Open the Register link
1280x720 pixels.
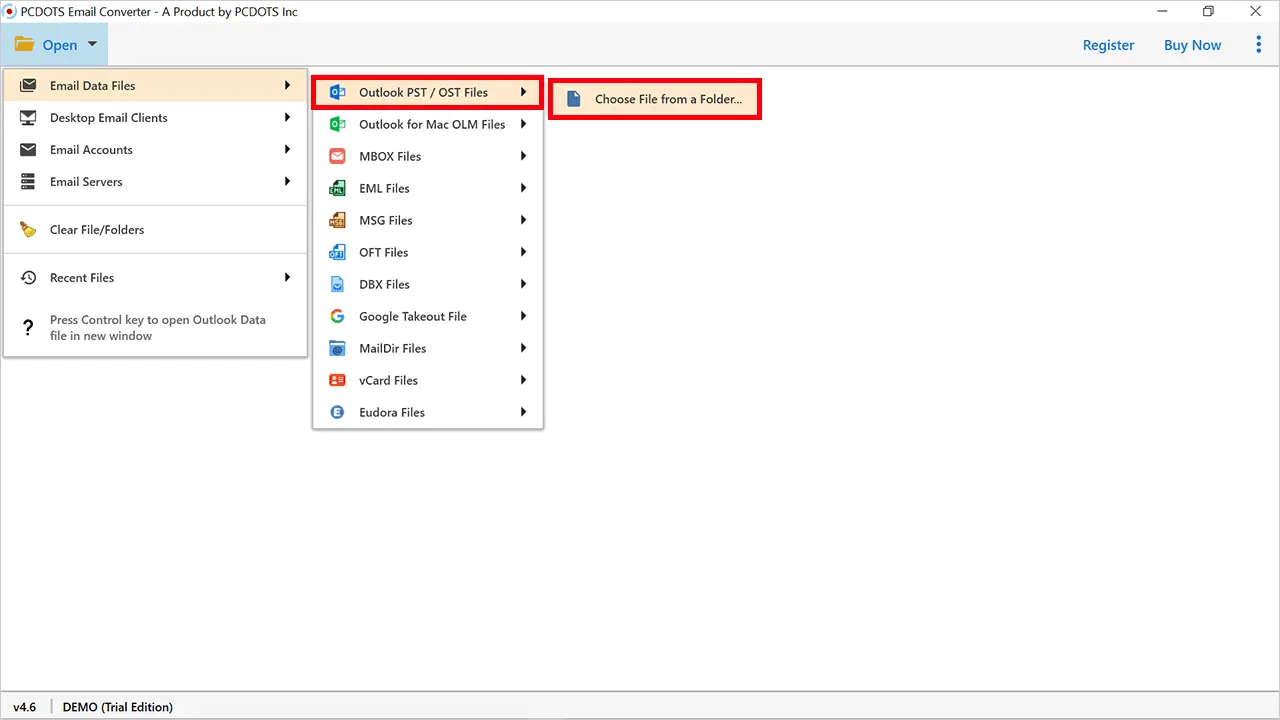[x=1108, y=45]
